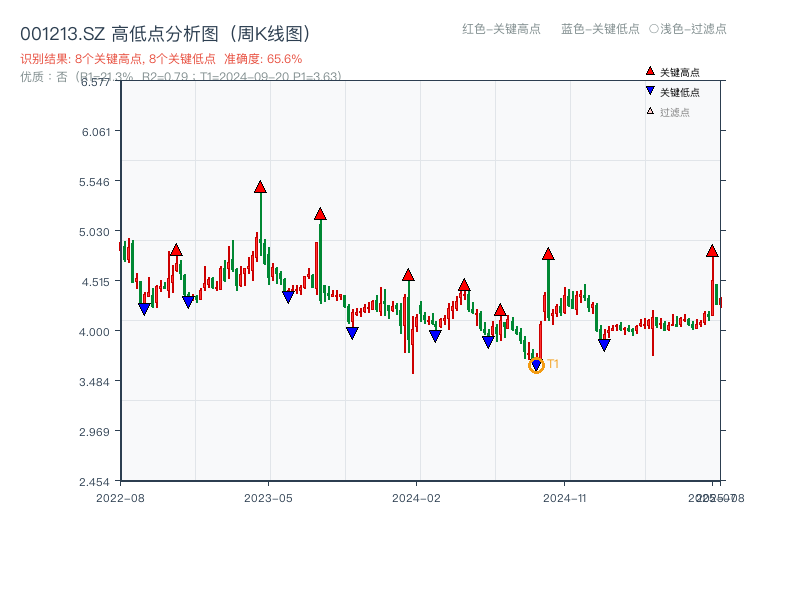The width and height of the screenshot is (800, 600).
Task: Select the orange-circled T1 low point marker
Action: pos(536,365)
